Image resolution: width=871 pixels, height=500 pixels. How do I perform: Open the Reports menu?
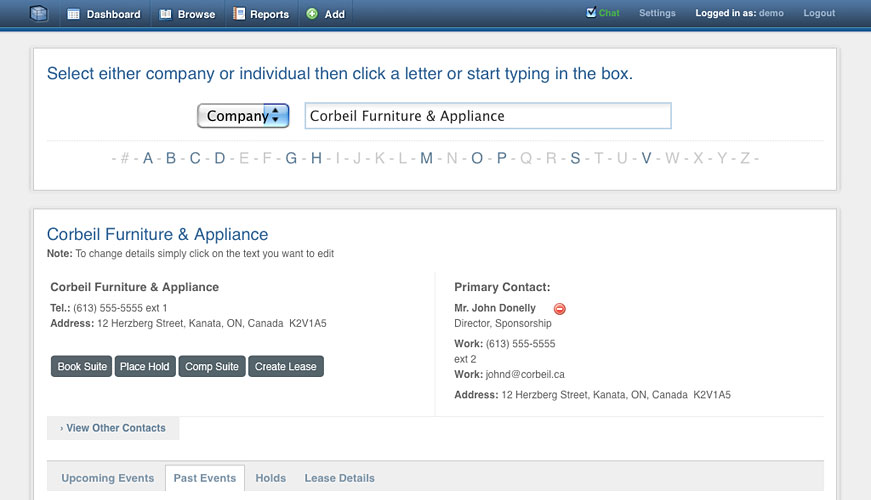[x=269, y=14]
